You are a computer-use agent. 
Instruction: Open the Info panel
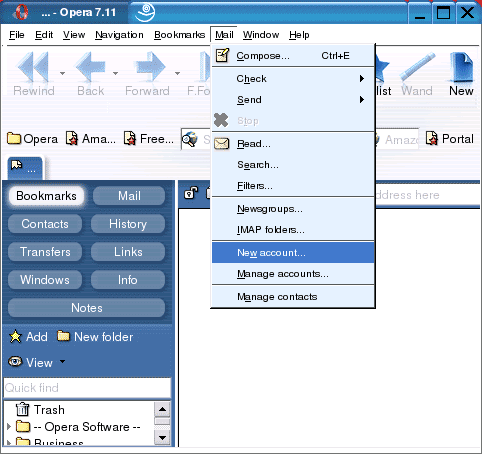coord(128,280)
